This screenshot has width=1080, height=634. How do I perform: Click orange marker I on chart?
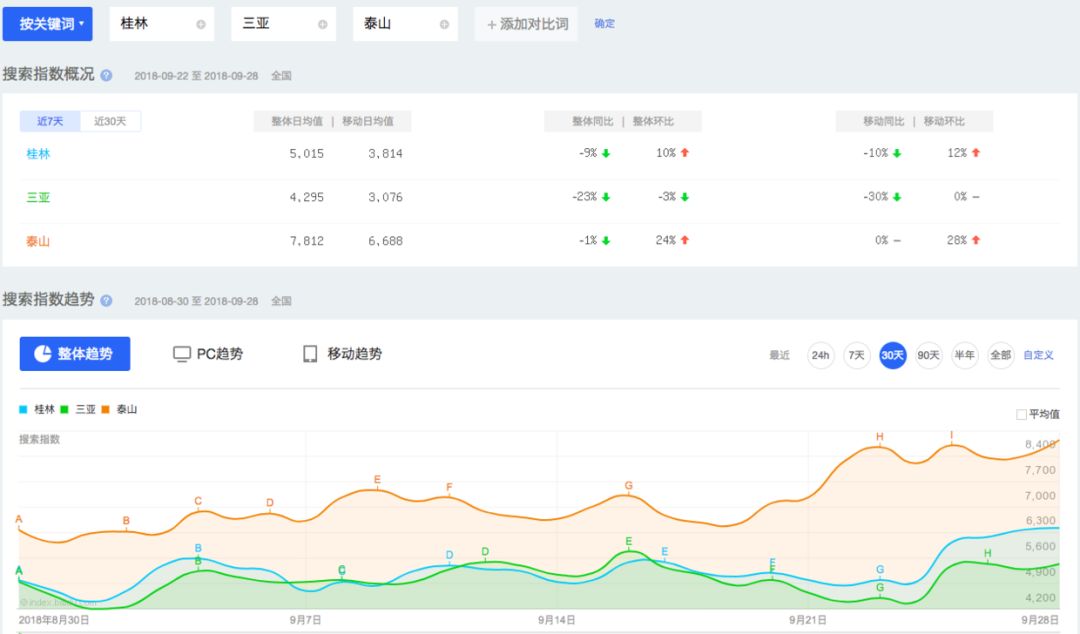[951, 435]
